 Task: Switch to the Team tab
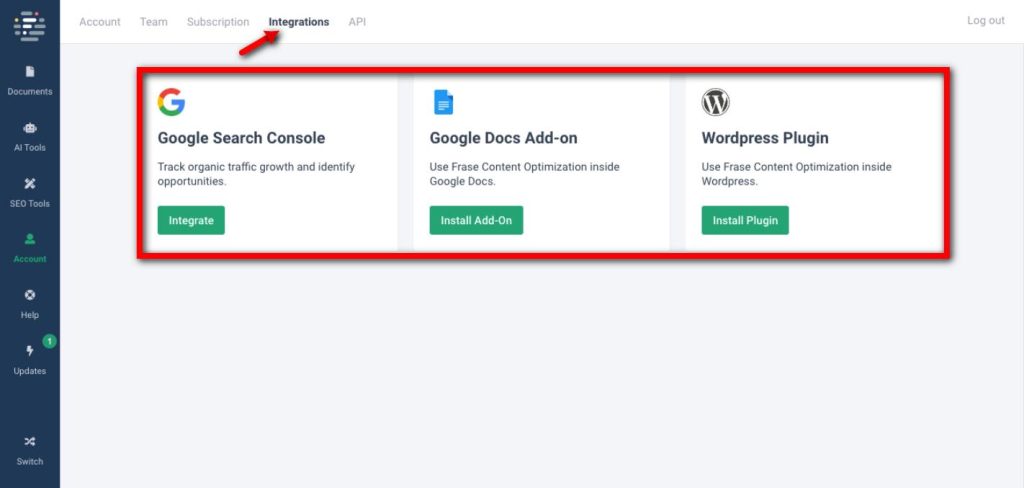[153, 22]
